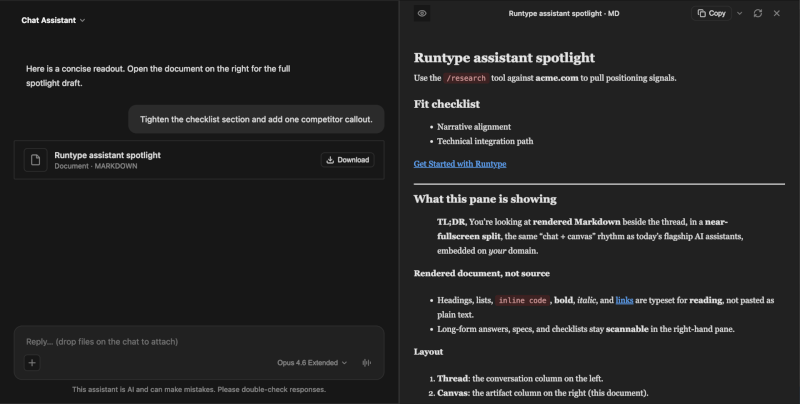Copy the Runtype spotlight document

click(711, 13)
